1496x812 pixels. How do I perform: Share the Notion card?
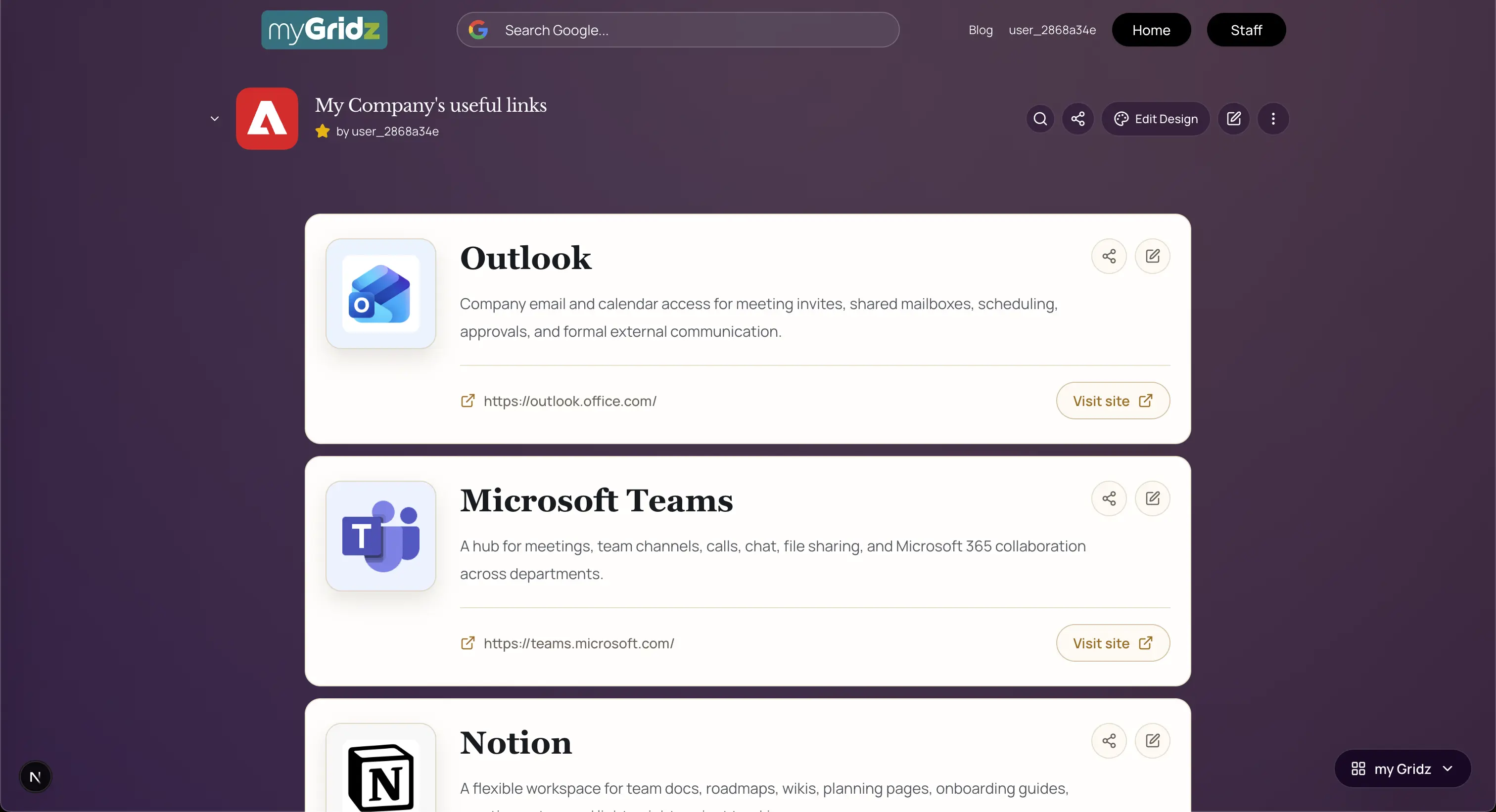tap(1109, 741)
